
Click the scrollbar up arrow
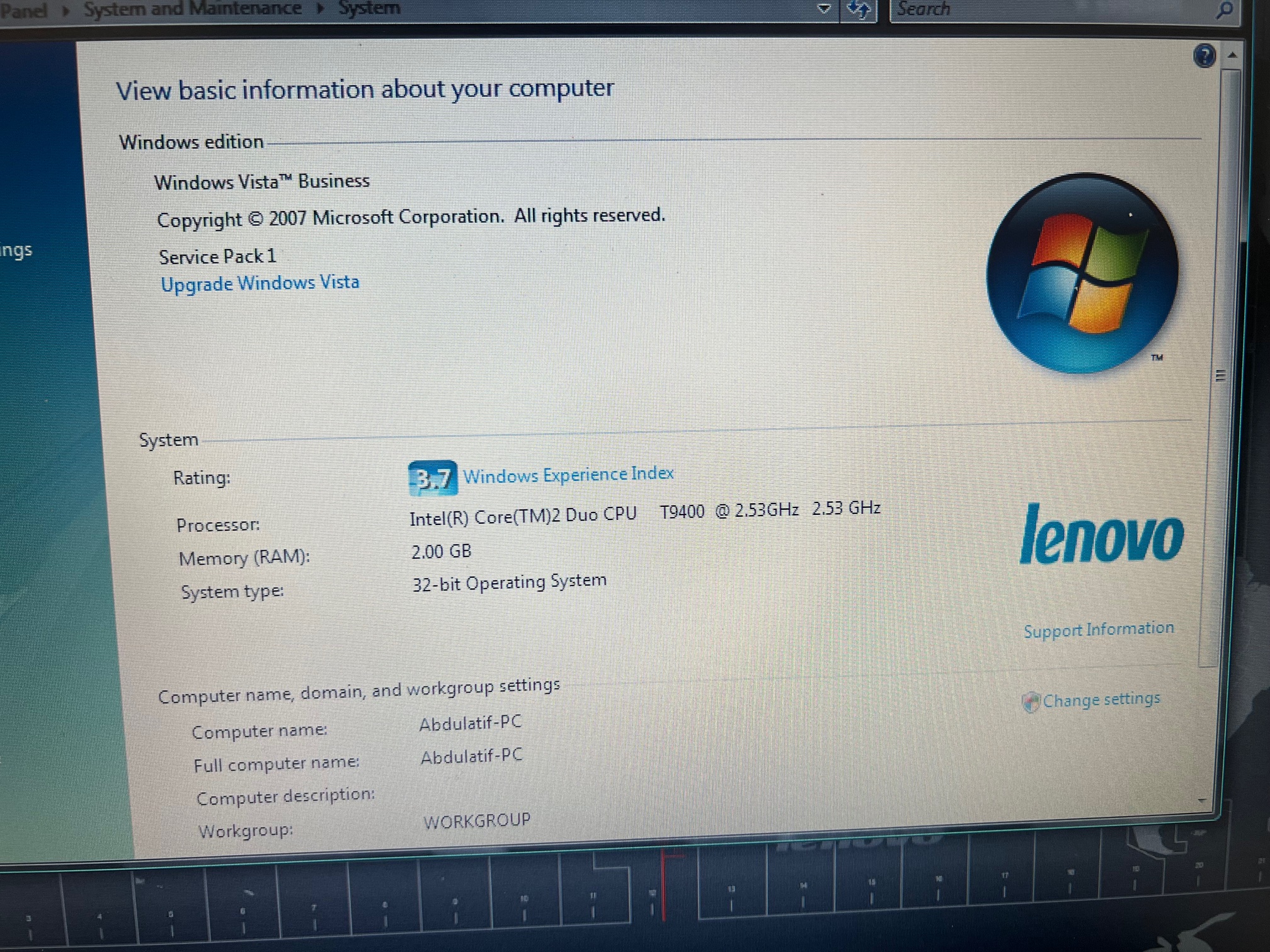1232,55
